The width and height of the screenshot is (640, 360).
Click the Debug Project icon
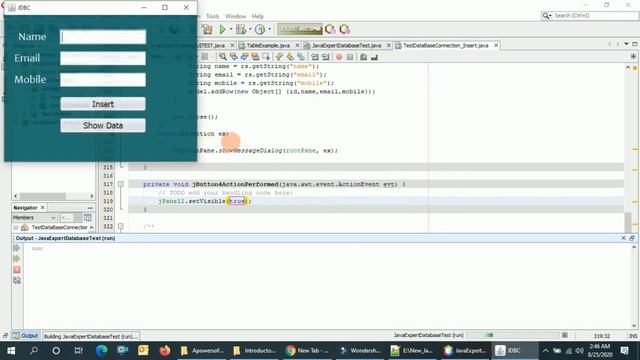click(241, 29)
